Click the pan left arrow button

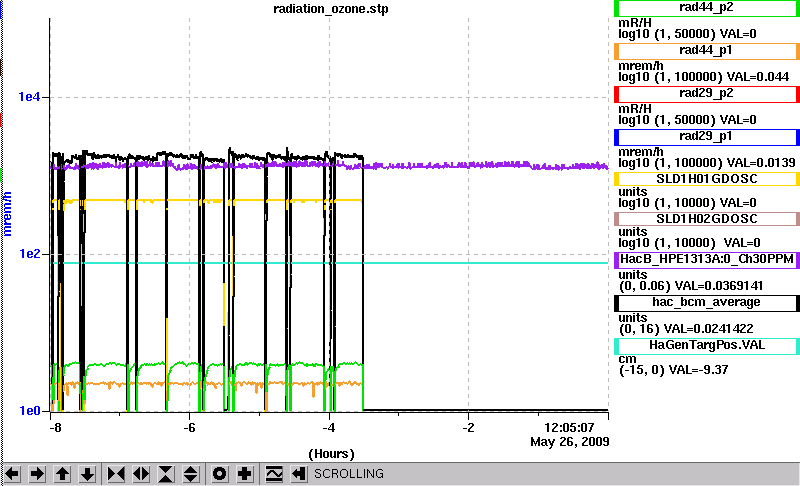12,474
